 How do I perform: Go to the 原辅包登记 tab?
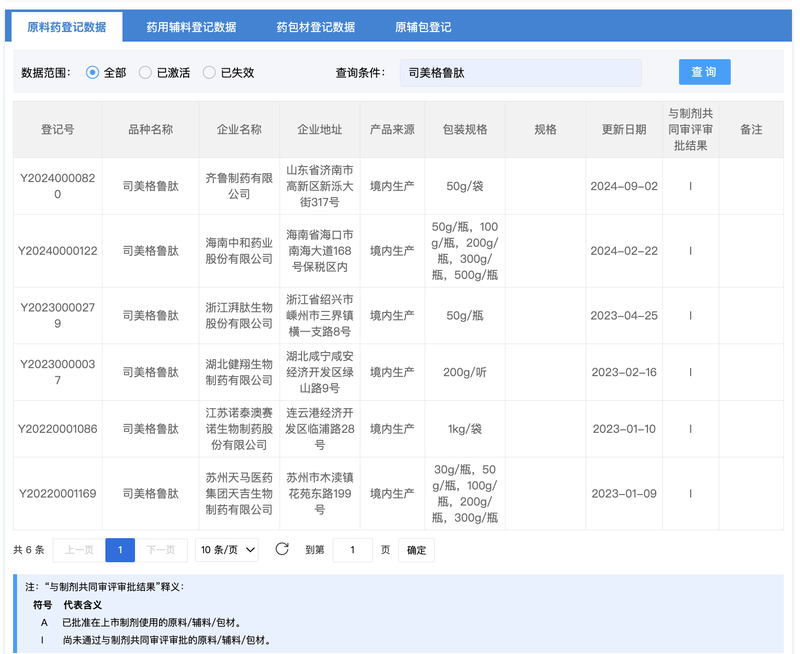[422, 27]
